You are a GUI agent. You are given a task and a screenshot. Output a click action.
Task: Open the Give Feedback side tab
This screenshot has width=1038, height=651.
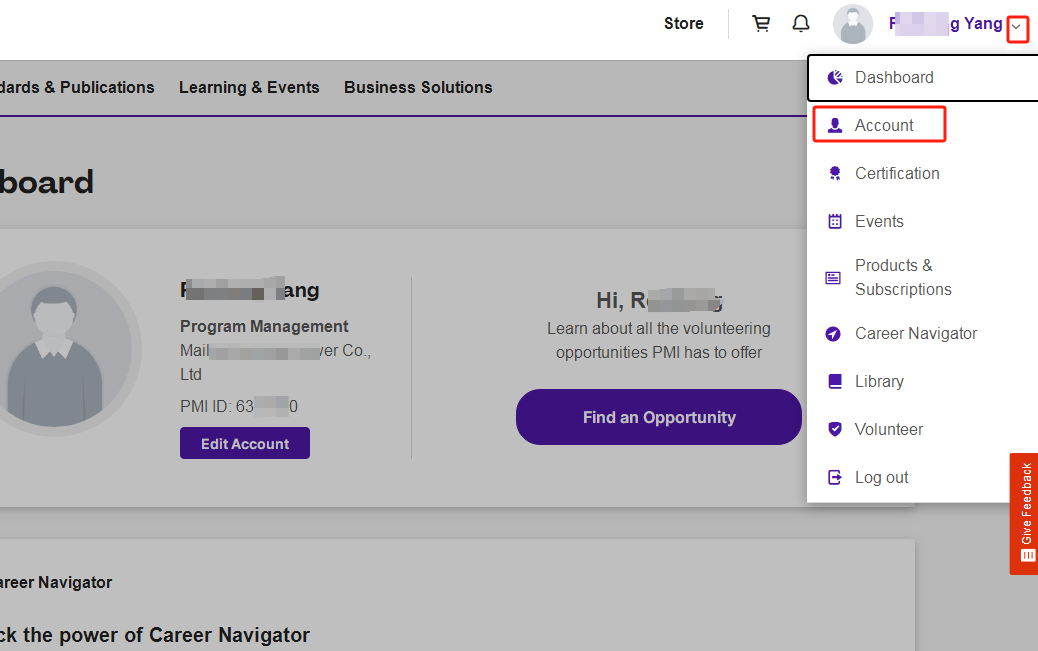point(1025,513)
